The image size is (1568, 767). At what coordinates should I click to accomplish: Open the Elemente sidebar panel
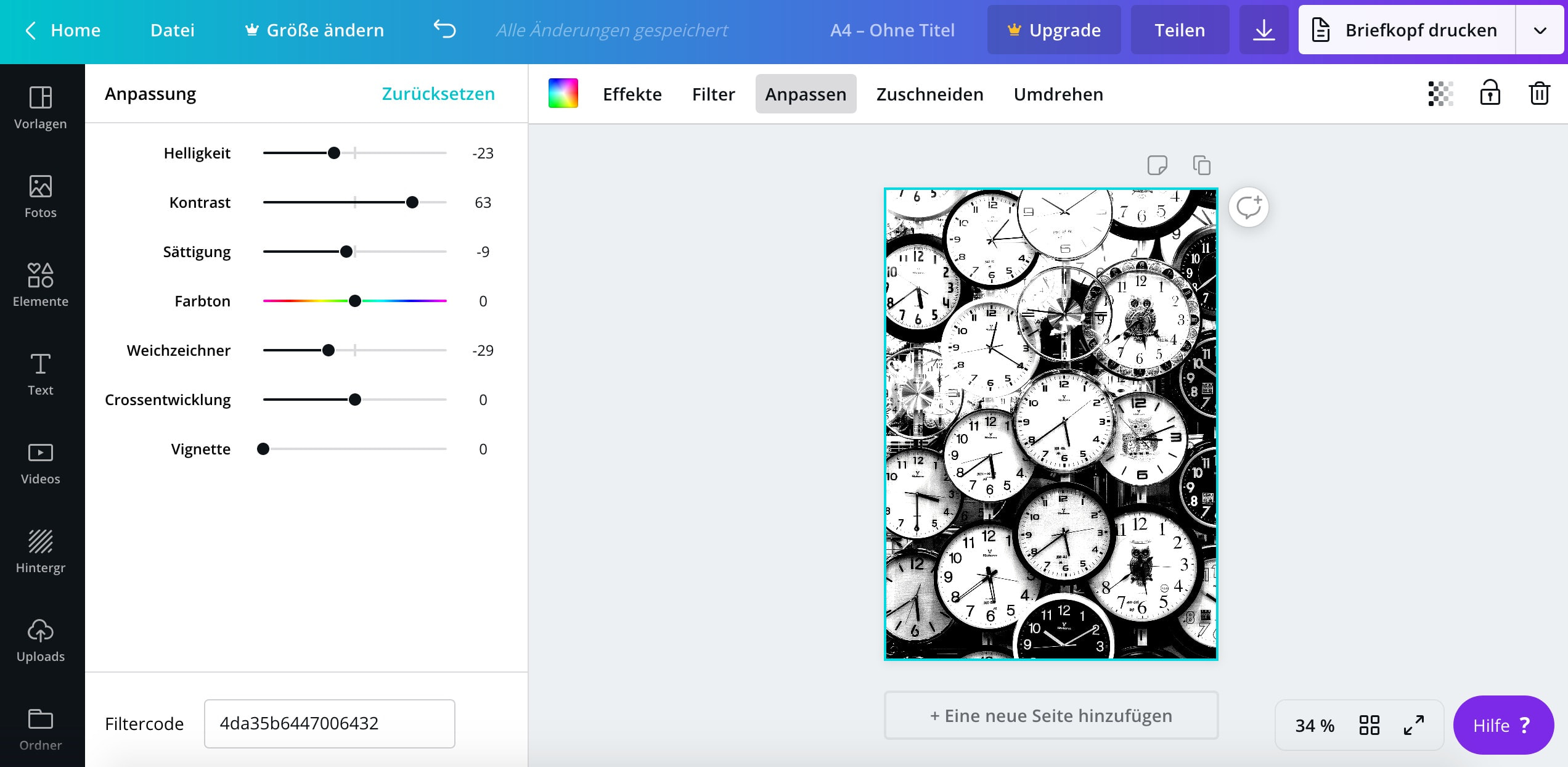pos(41,285)
